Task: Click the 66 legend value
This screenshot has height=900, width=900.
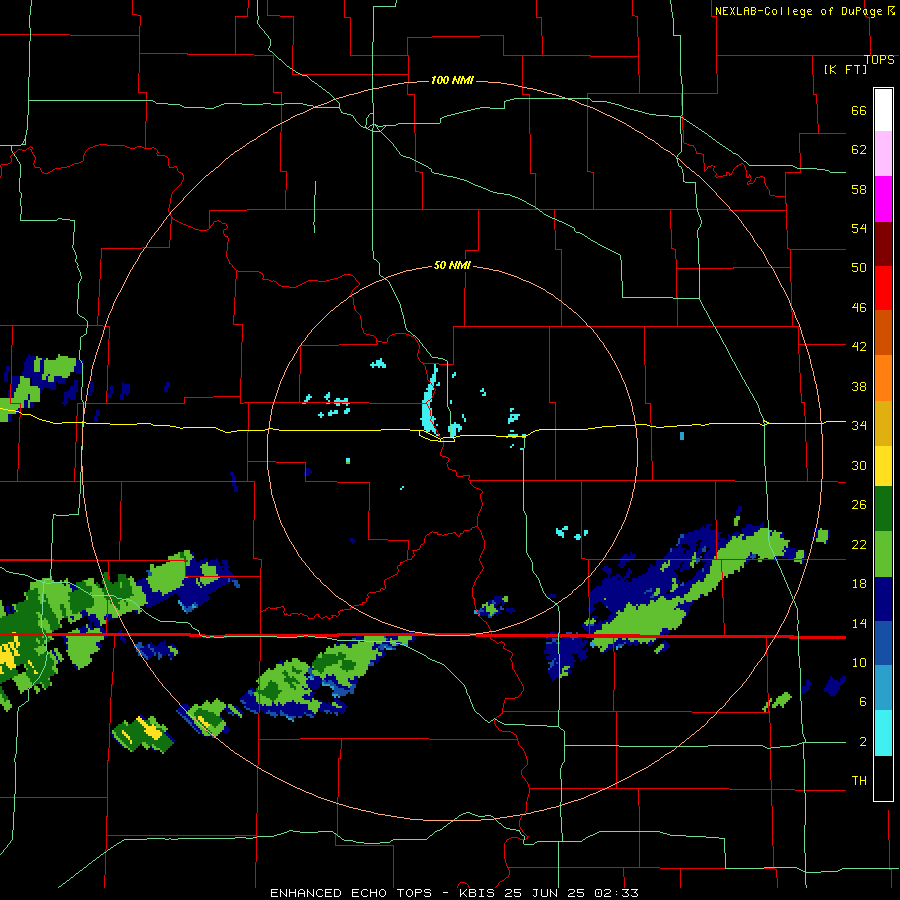Action: 859,111
